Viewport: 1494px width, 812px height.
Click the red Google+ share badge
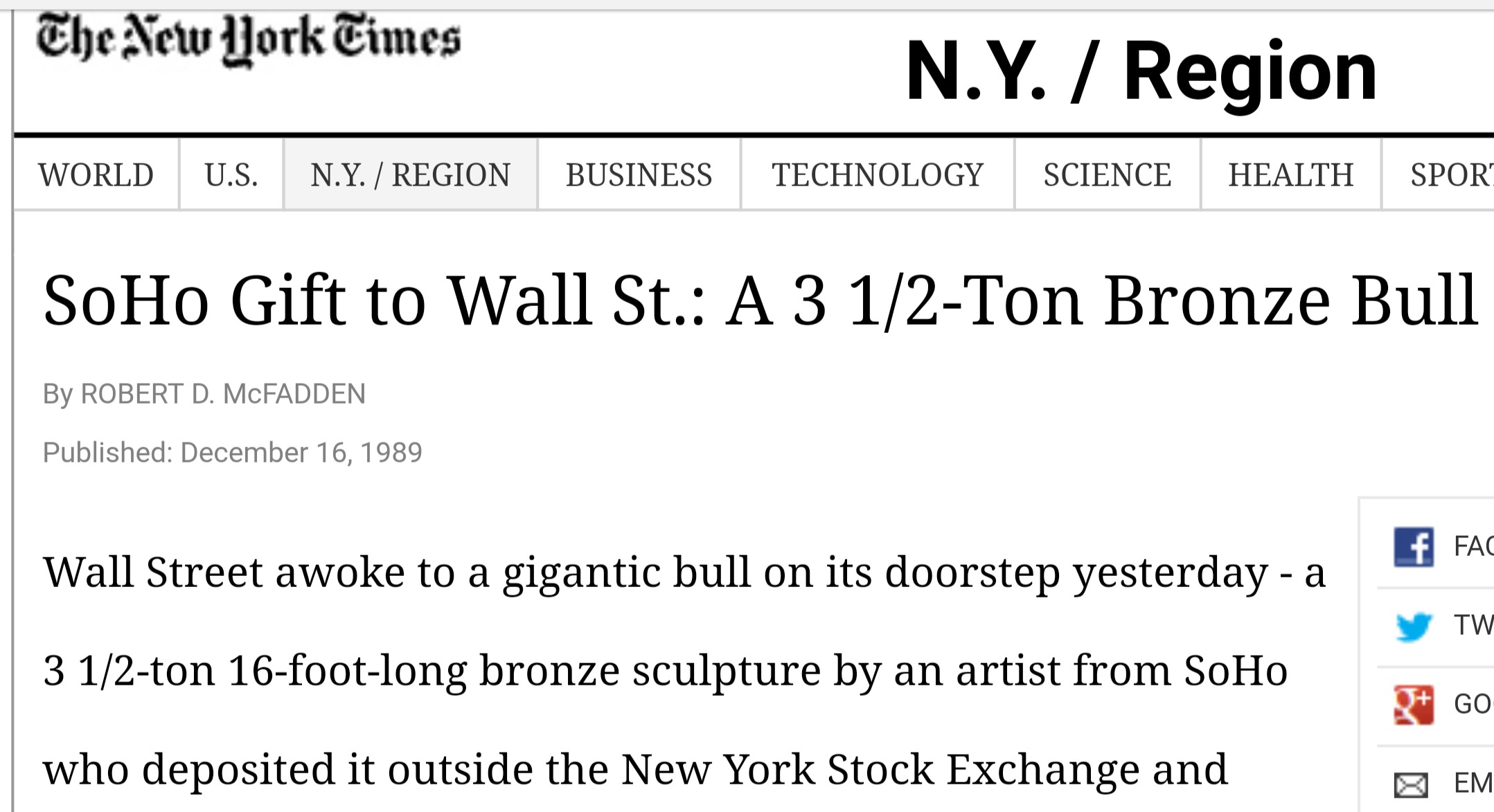1413,701
